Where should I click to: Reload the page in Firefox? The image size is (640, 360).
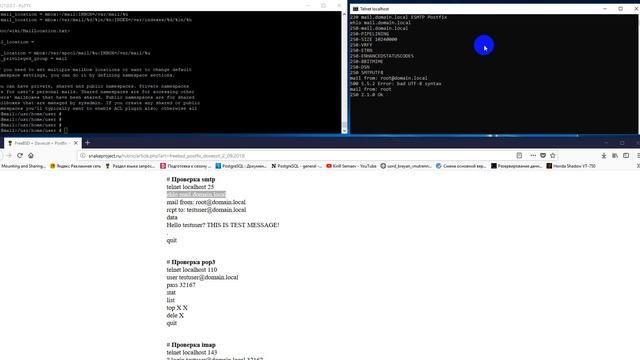click(20, 156)
